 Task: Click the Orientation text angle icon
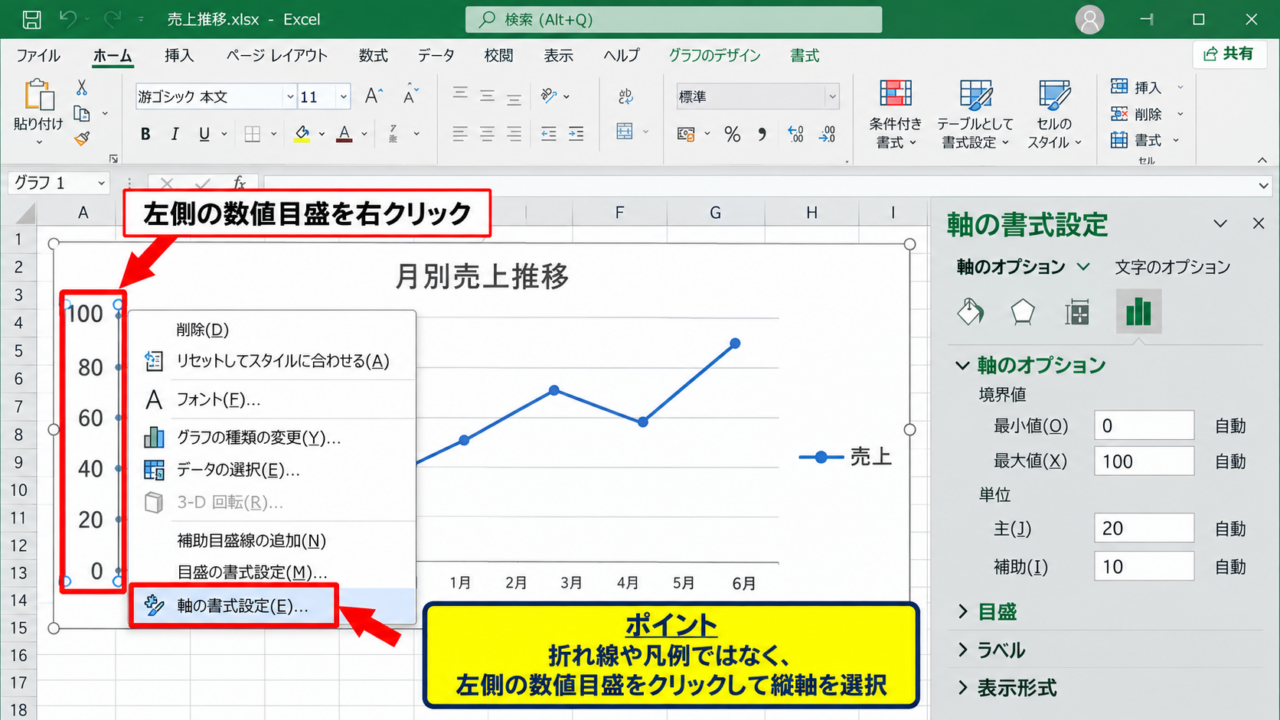coord(550,96)
